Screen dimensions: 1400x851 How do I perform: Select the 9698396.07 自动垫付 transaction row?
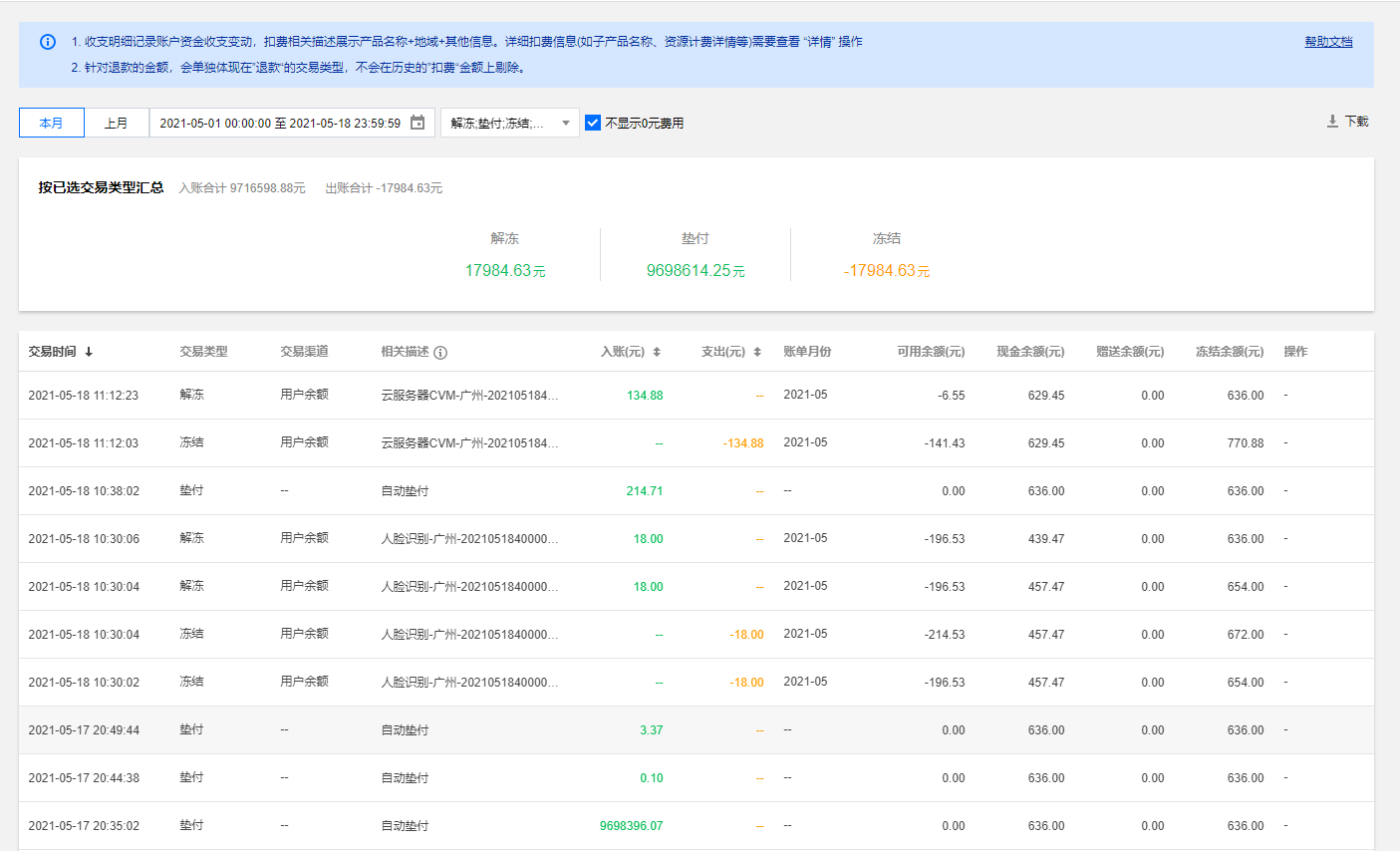(631, 826)
